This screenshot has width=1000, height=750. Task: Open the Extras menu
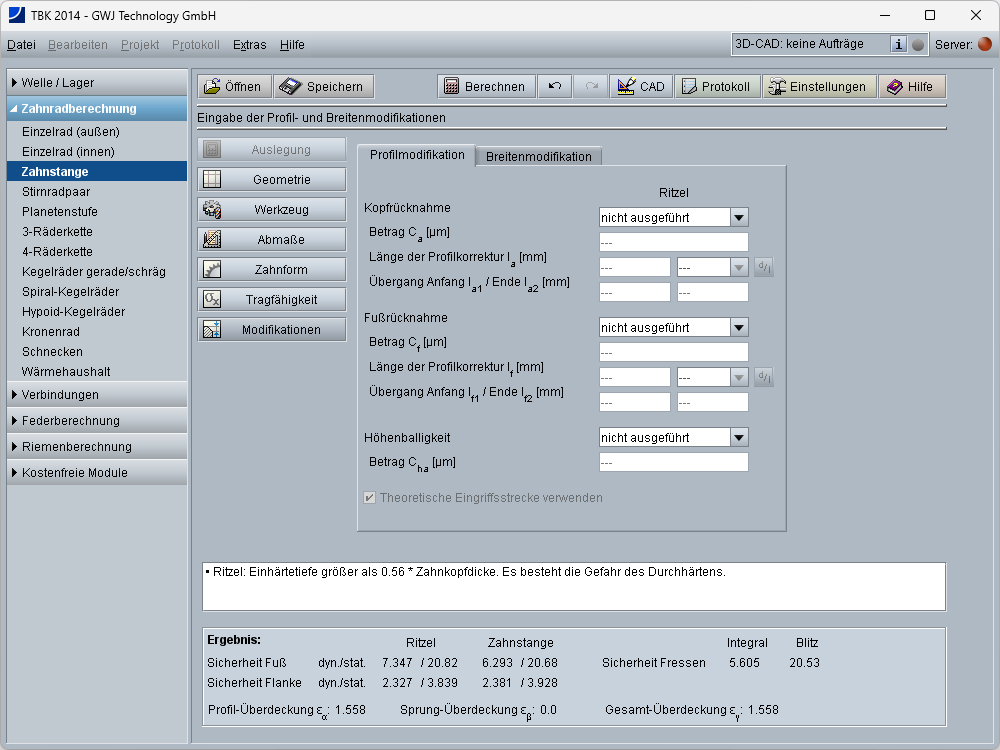pos(249,45)
